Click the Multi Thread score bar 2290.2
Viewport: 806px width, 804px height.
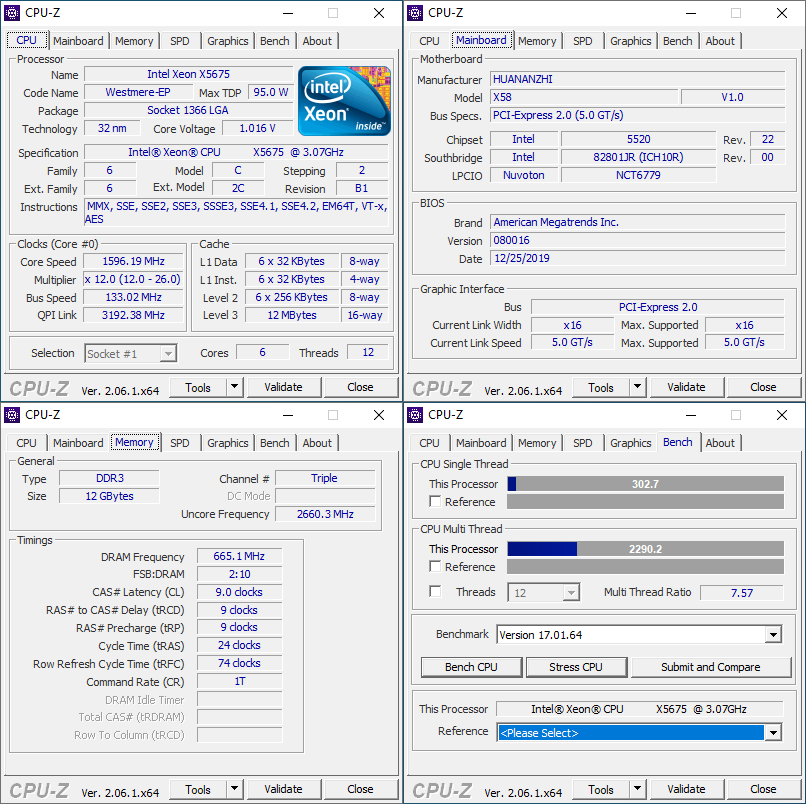[646, 549]
